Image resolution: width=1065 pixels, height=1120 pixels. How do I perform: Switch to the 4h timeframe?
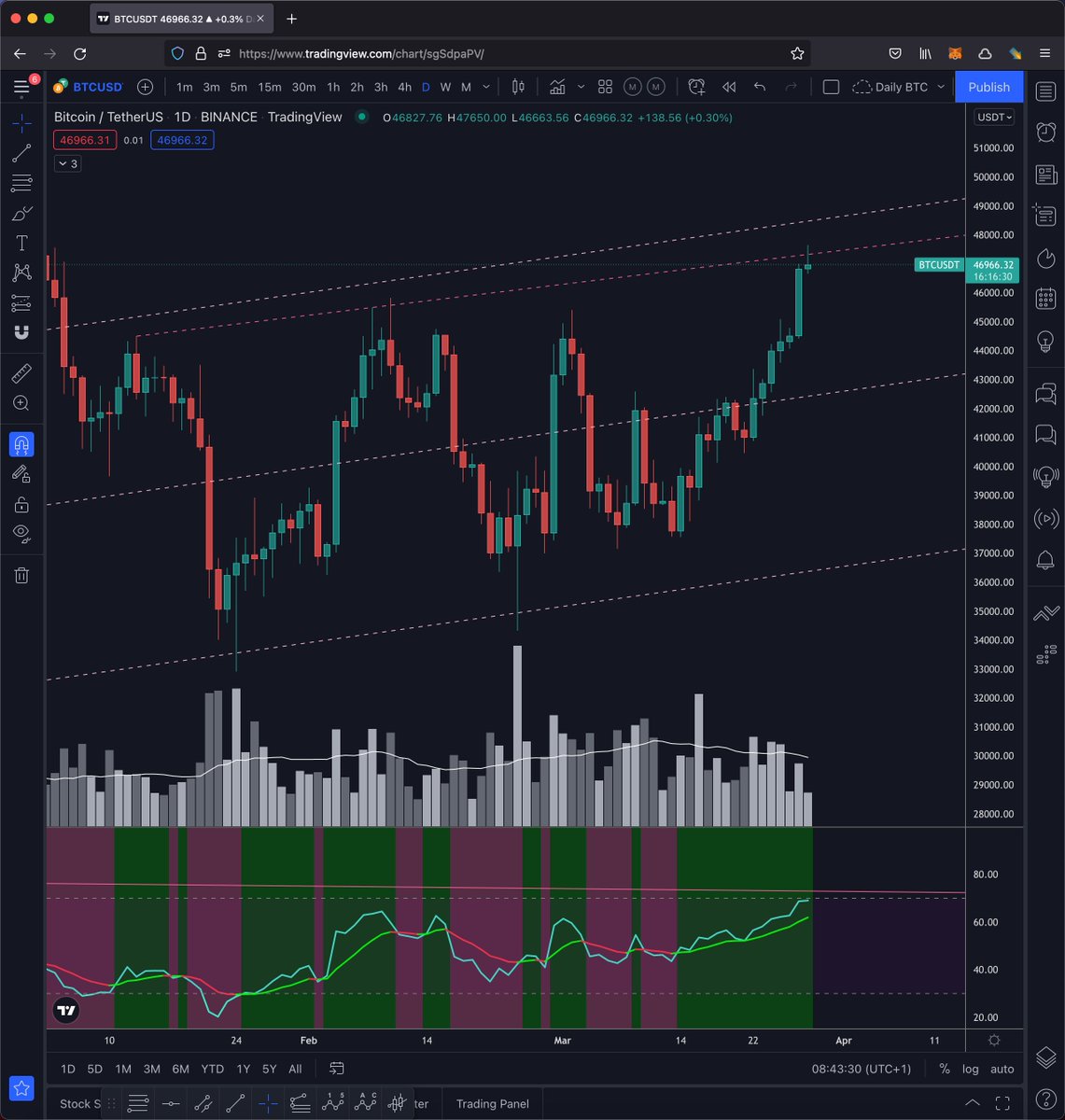(x=404, y=87)
